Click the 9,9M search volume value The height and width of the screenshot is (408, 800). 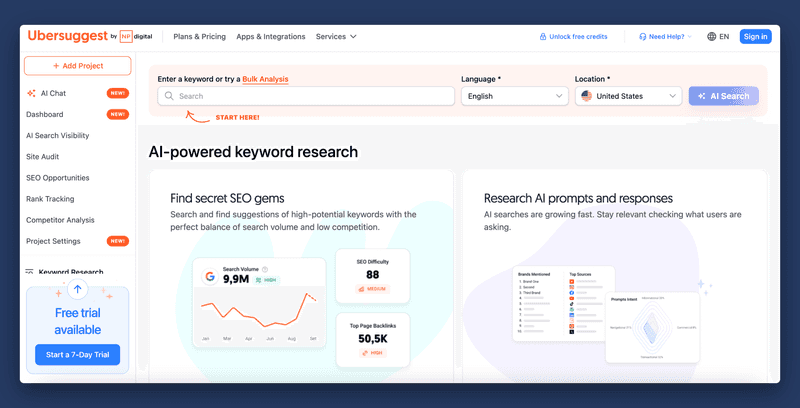coord(236,279)
